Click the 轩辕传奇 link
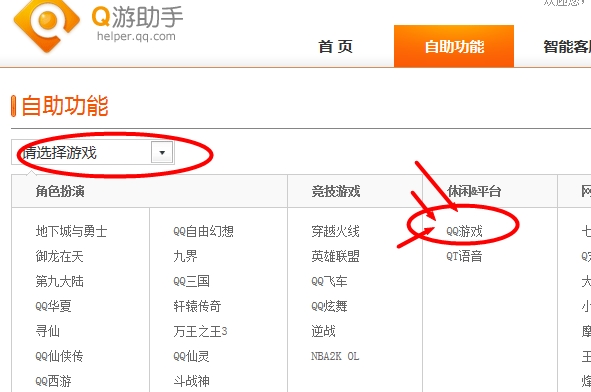The width and height of the screenshot is (591, 392). click(197, 306)
